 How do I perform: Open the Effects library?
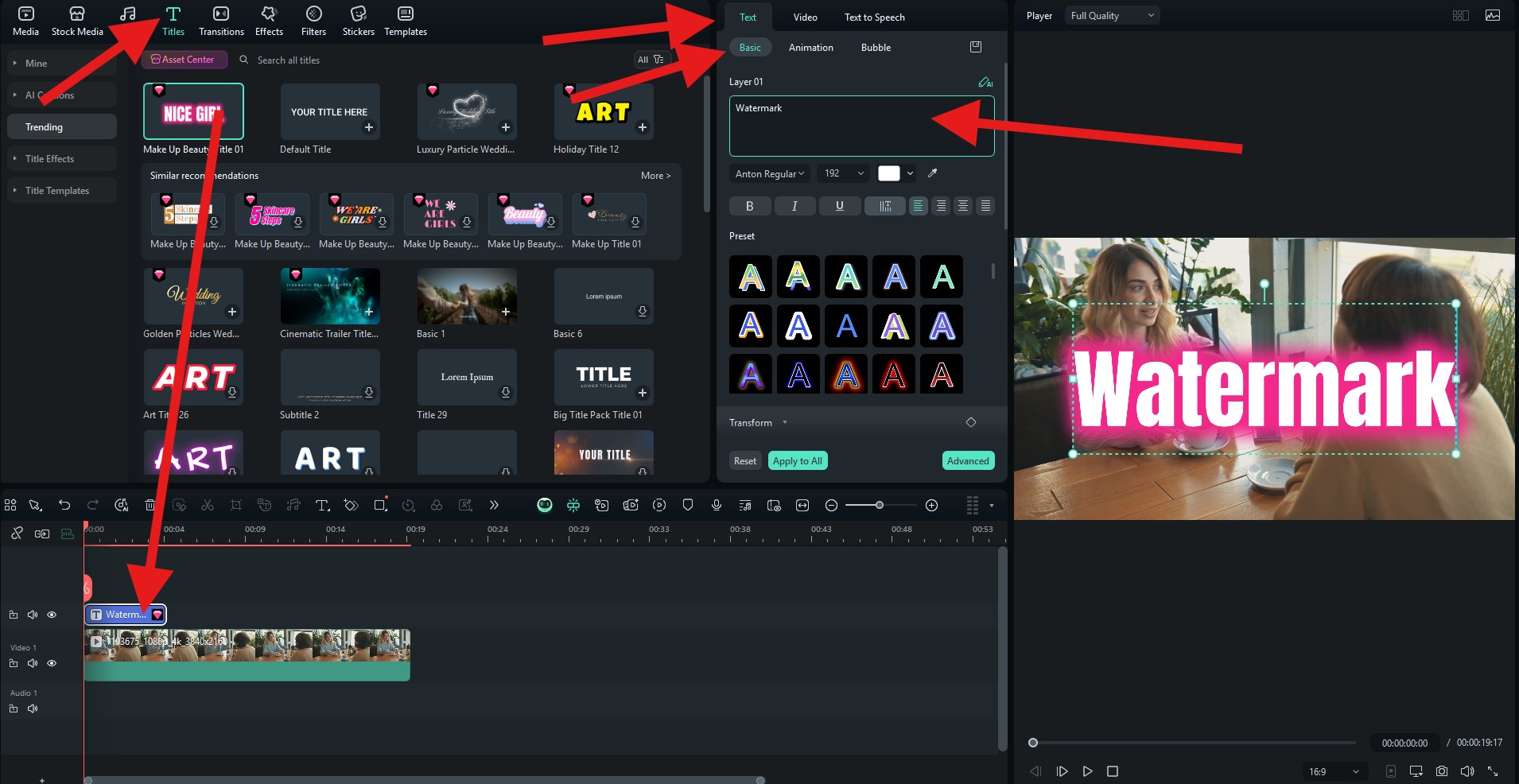pyautogui.click(x=269, y=21)
